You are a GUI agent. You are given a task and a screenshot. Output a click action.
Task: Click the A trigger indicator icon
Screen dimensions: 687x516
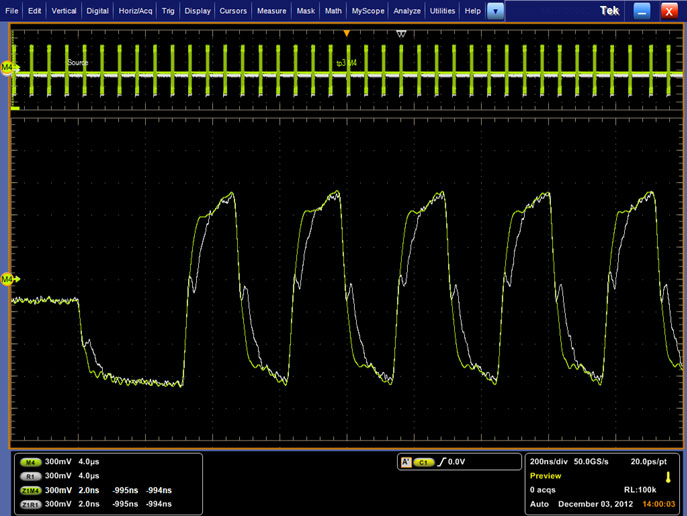tap(405, 463)
